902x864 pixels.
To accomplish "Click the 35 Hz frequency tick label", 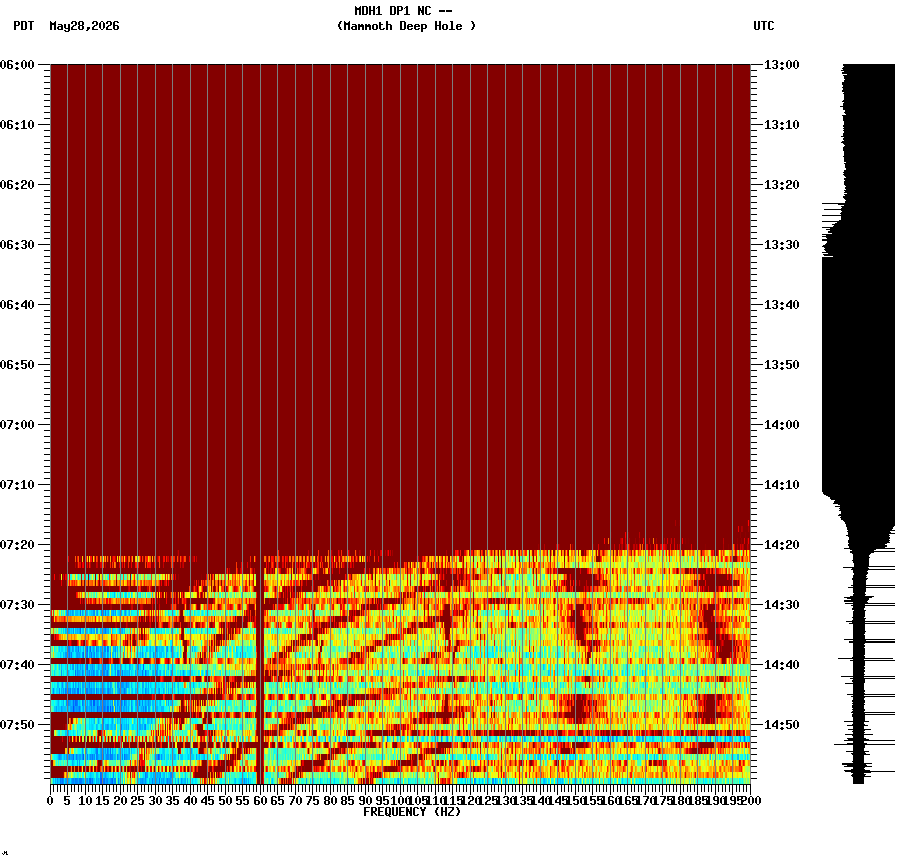I will pyautogui.click(x=173, y=801).
